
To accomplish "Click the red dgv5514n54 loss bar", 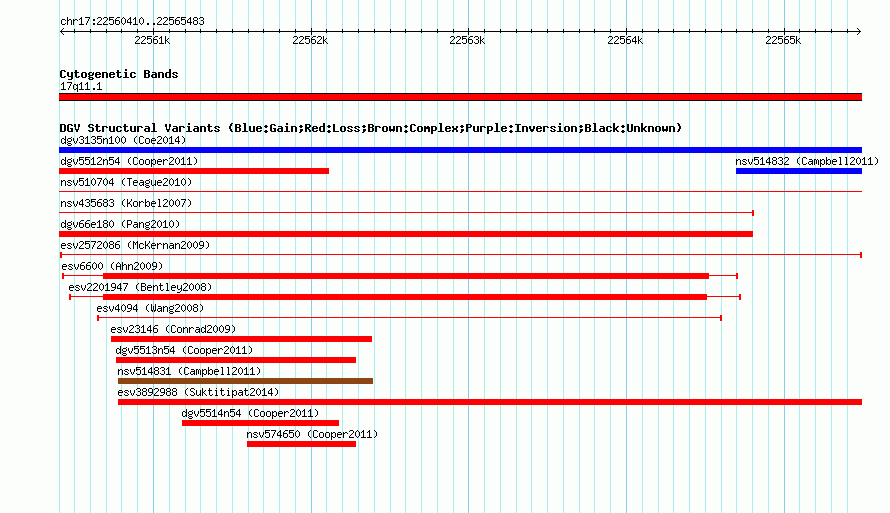I will coord(261,423).
